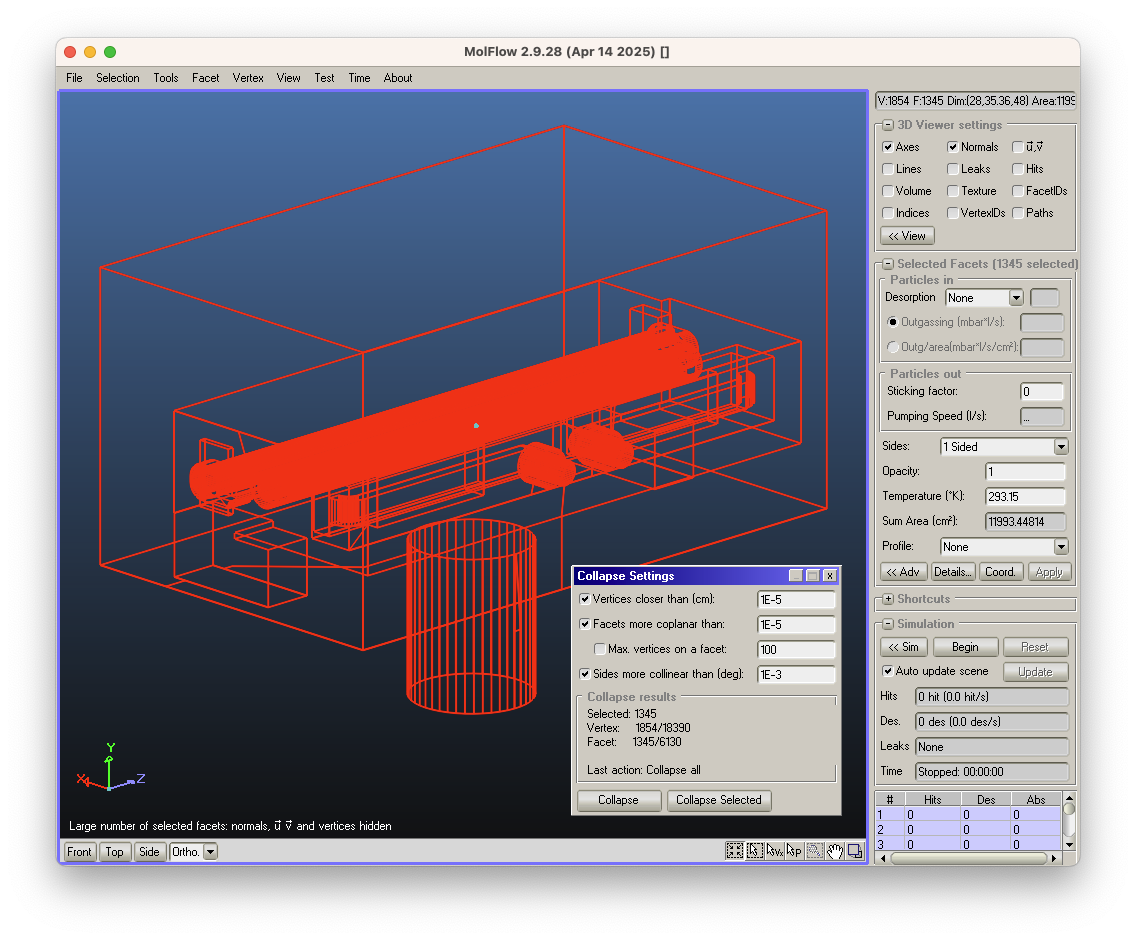Open facet Details... window
The width and height of the screenshot is (1136, 940).
[x=953, y=572]
